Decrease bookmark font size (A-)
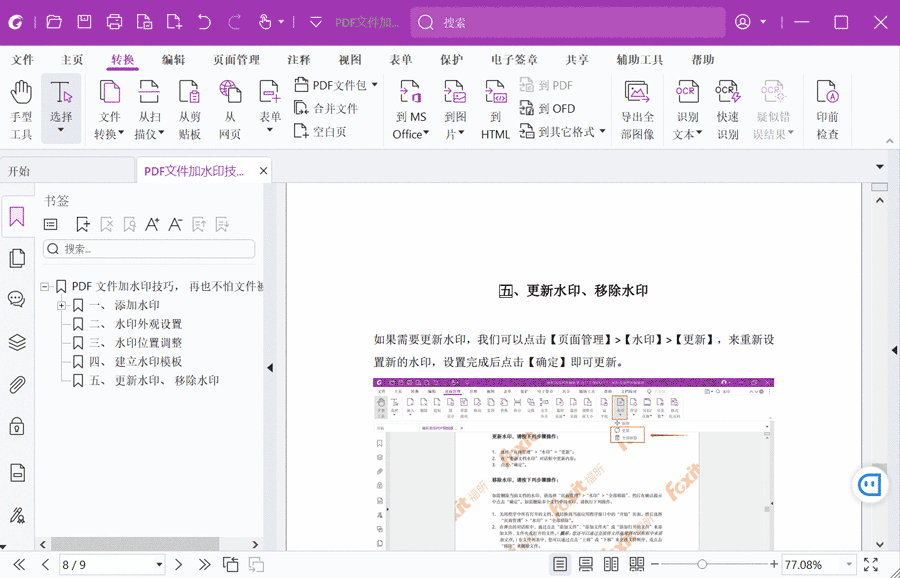The height and width of the screenshot is (578, 900). coord(175,224)
